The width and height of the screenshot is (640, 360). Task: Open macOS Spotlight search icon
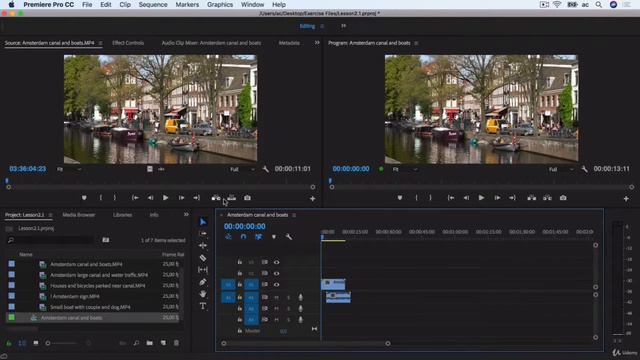[598, 4]
